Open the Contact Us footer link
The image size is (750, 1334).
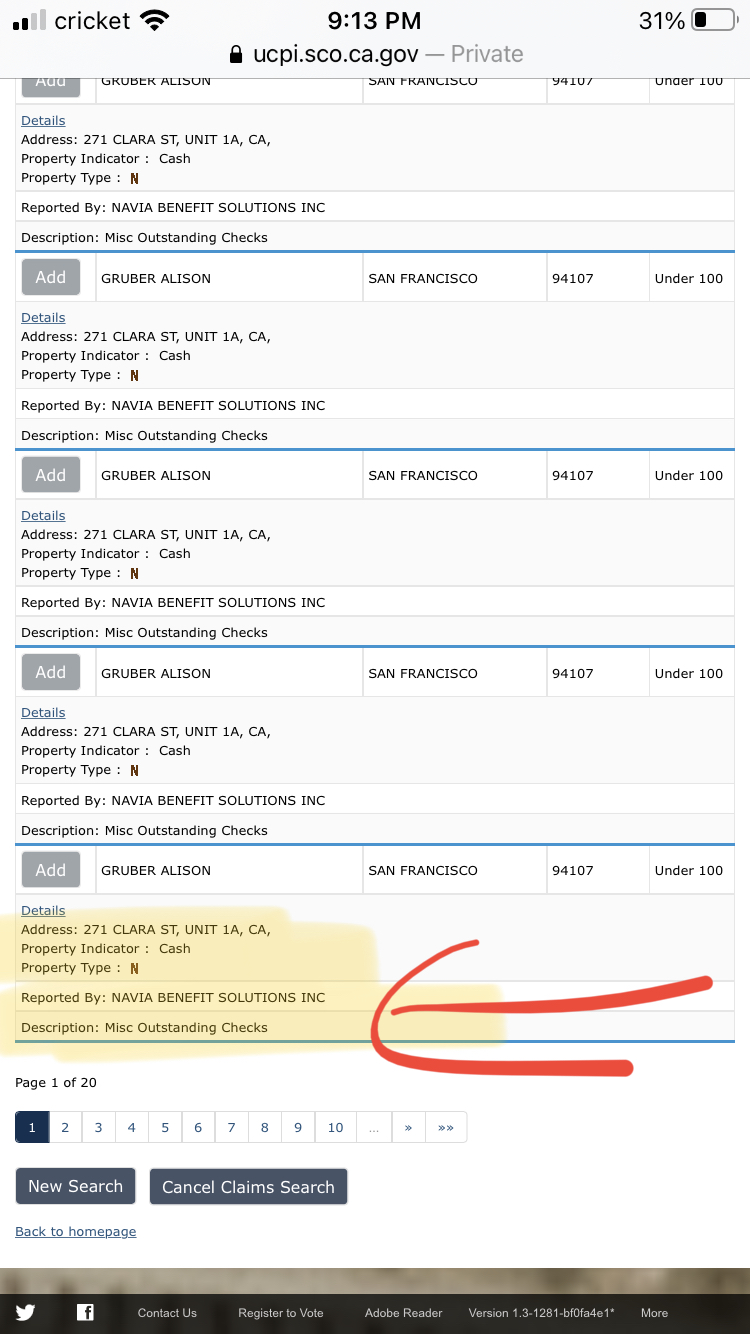pyautogui.click(x=167, y=1313)
